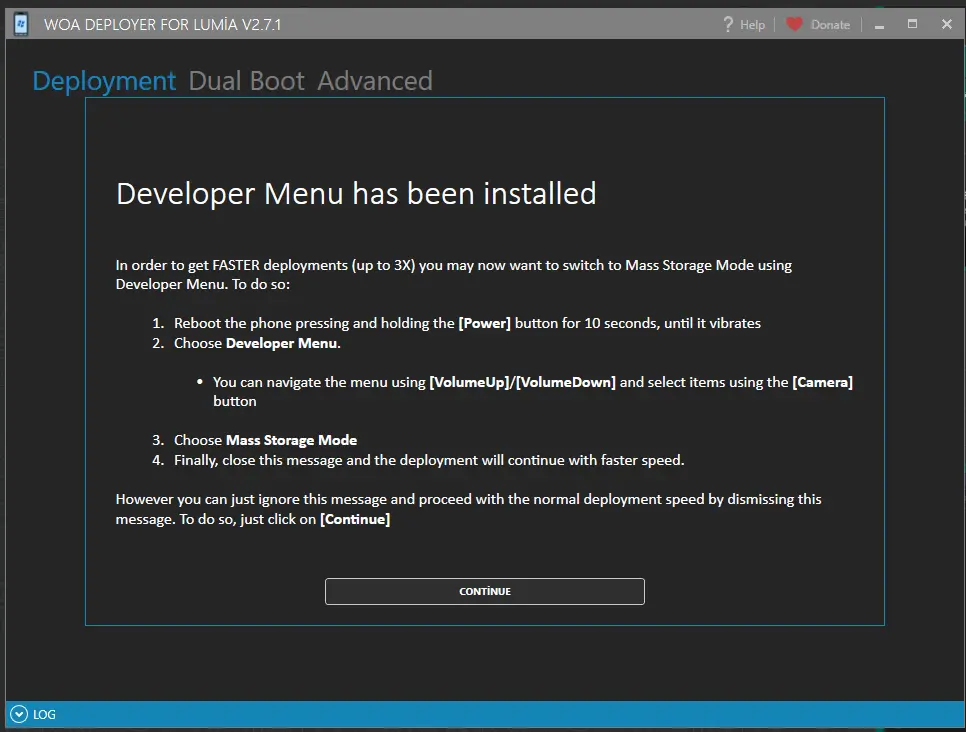The width and height of the screenshot is (966, 732).
Task: Switch to the Deployment tab
Action: [x=104, y=81]
